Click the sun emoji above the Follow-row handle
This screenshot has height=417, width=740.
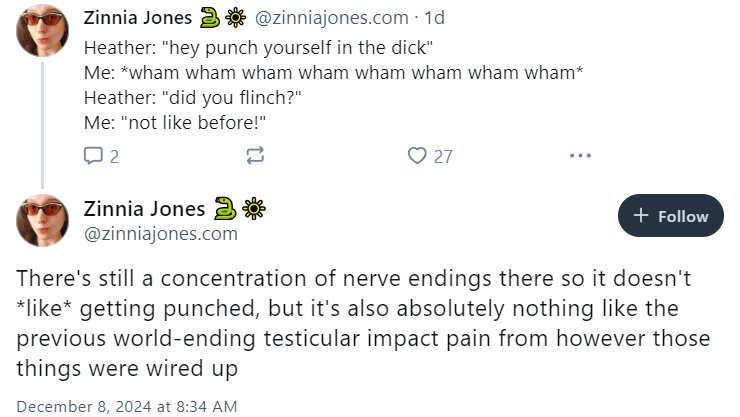[x=254, y=208]
